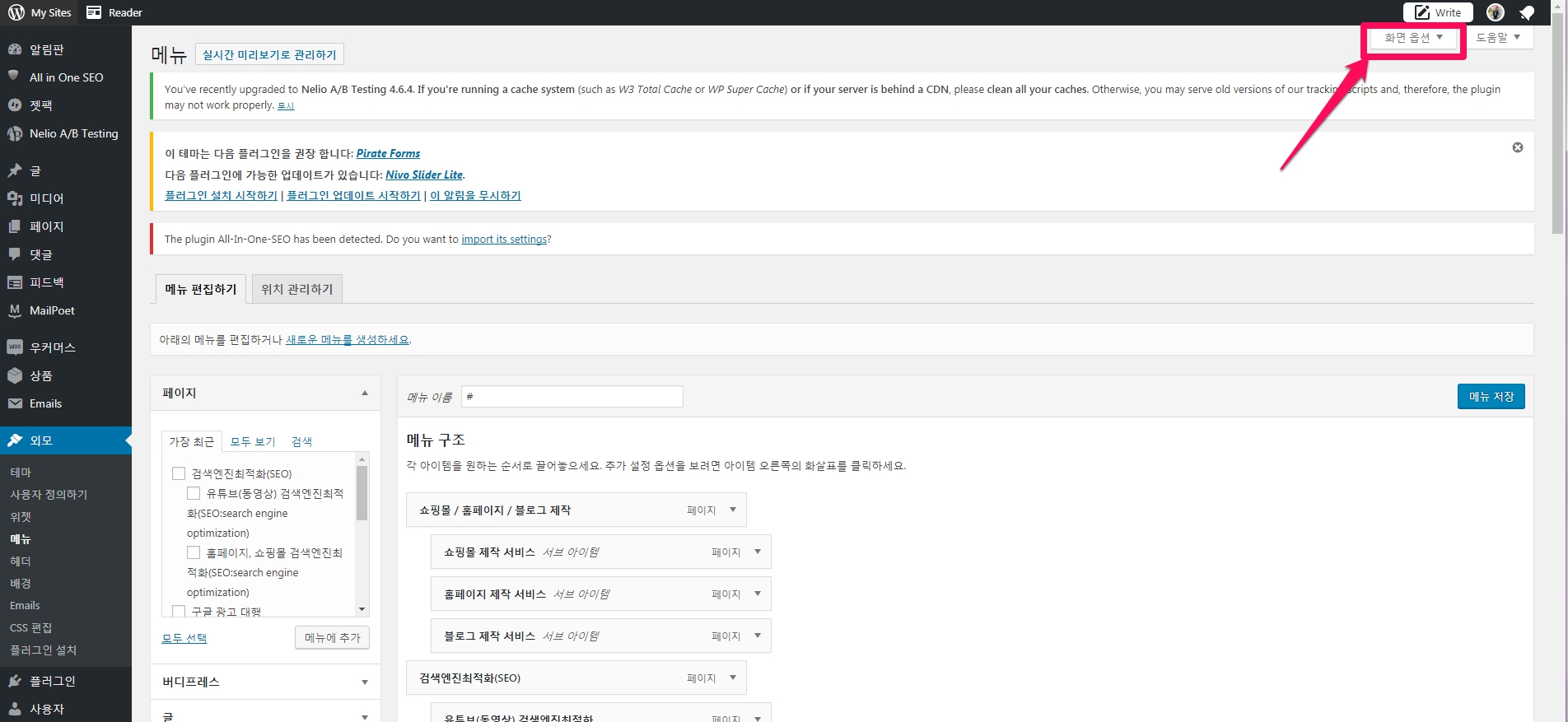Dismiss the plugin recommendation notice
Image resolution: width=1568 pixels, height=722 pixels.
1518,147
